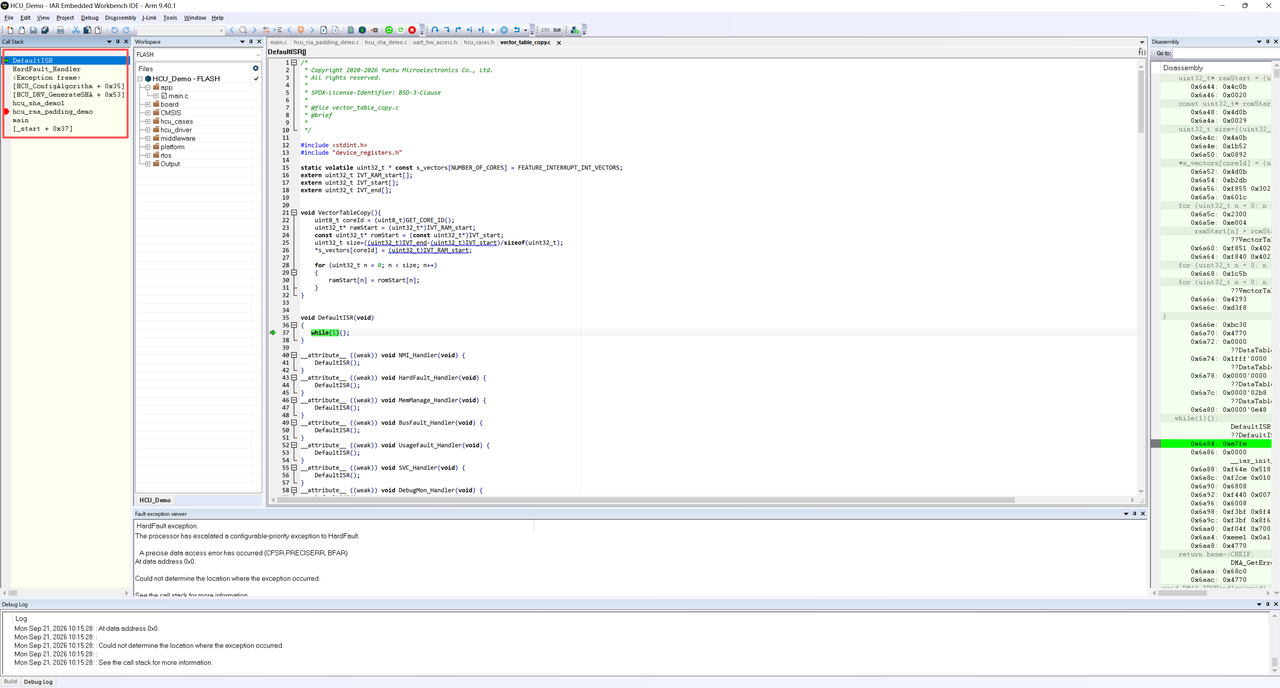Click the Open file toolbar icon
The height and width of the screenshot is (688, 1280).
pos(22,30)
